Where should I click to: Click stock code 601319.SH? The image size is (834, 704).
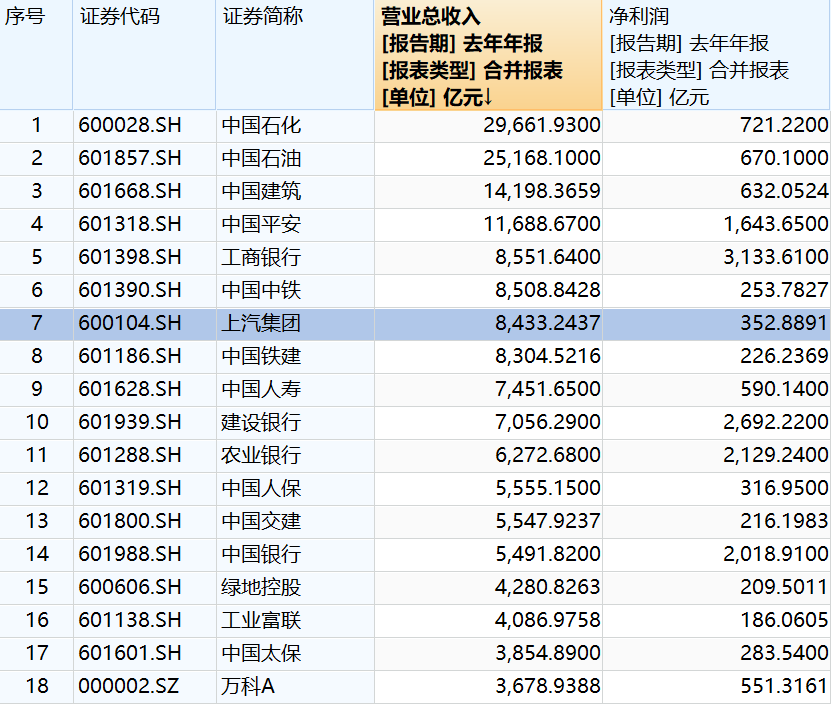pos(130,488)
